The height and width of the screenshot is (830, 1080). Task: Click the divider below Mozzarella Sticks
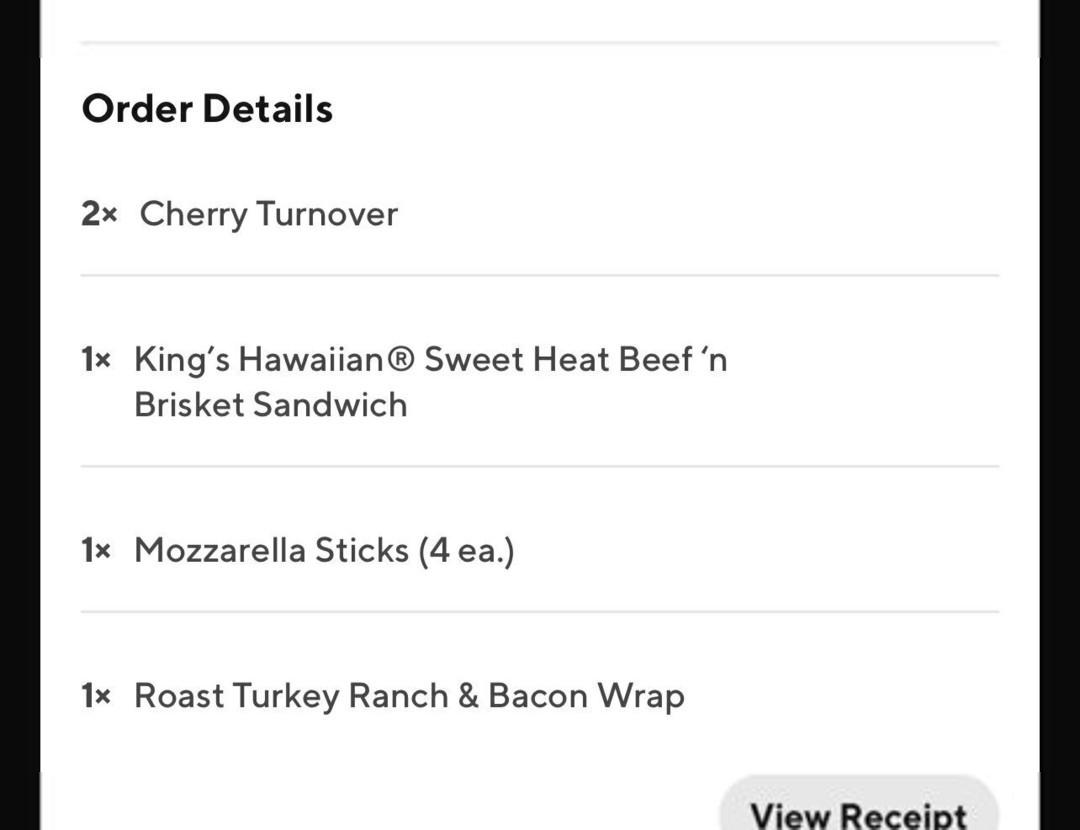tap(540, 612)
